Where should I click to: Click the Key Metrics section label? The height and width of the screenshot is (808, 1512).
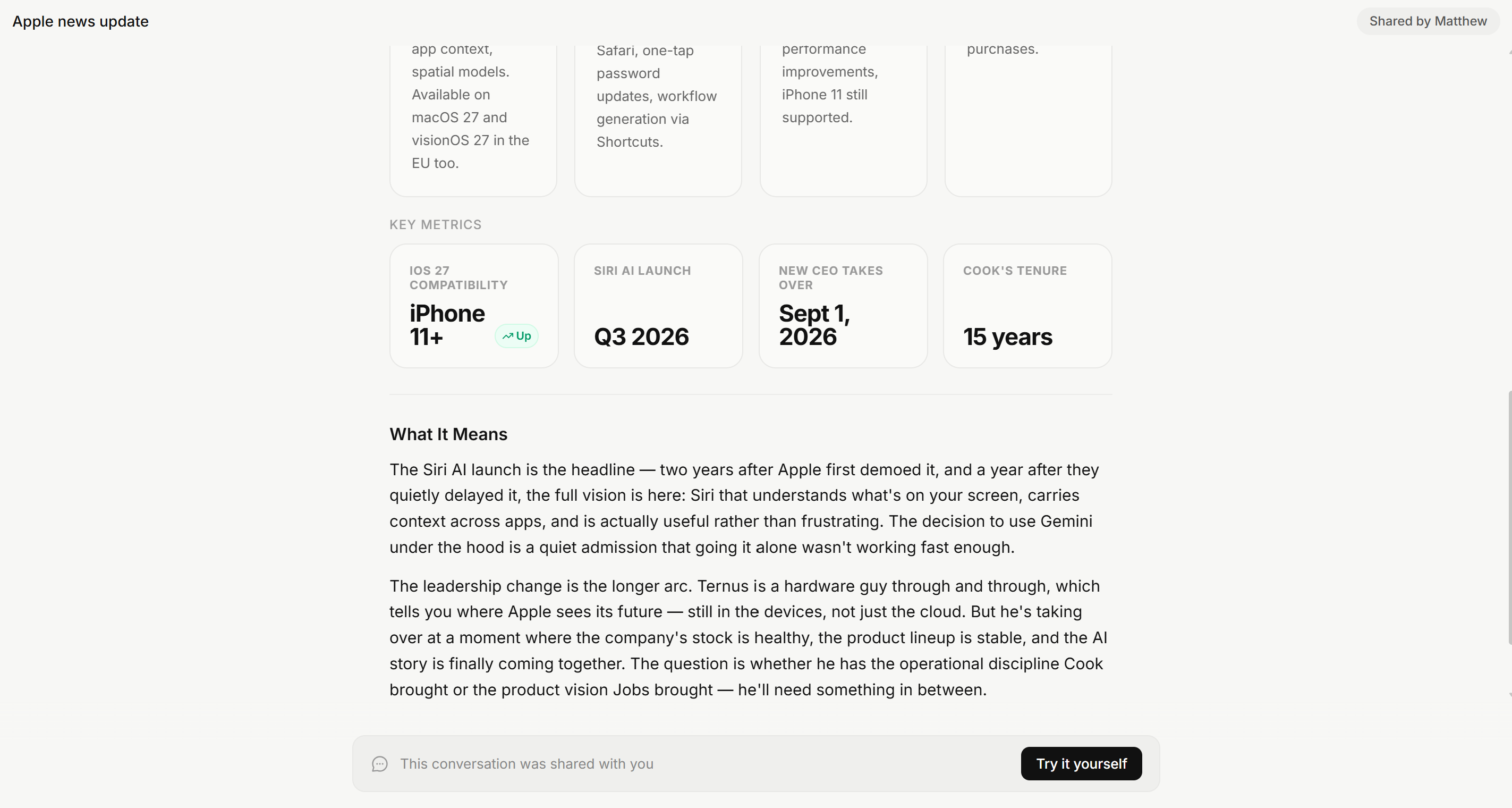click(436, 224)
